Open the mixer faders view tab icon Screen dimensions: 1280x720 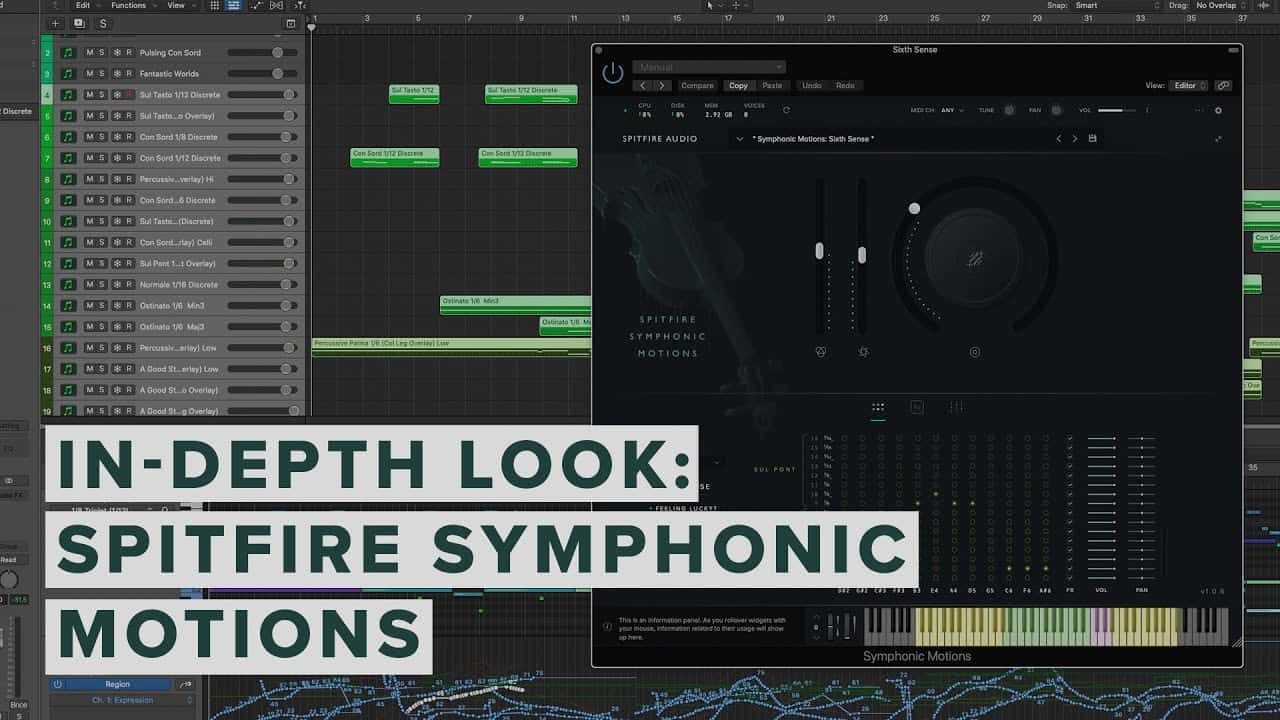(x=956, y=407)
